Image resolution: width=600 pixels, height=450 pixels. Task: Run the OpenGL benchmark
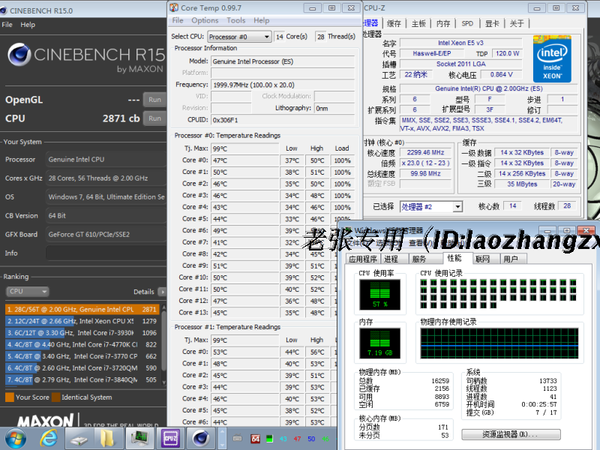pos(154,100)
